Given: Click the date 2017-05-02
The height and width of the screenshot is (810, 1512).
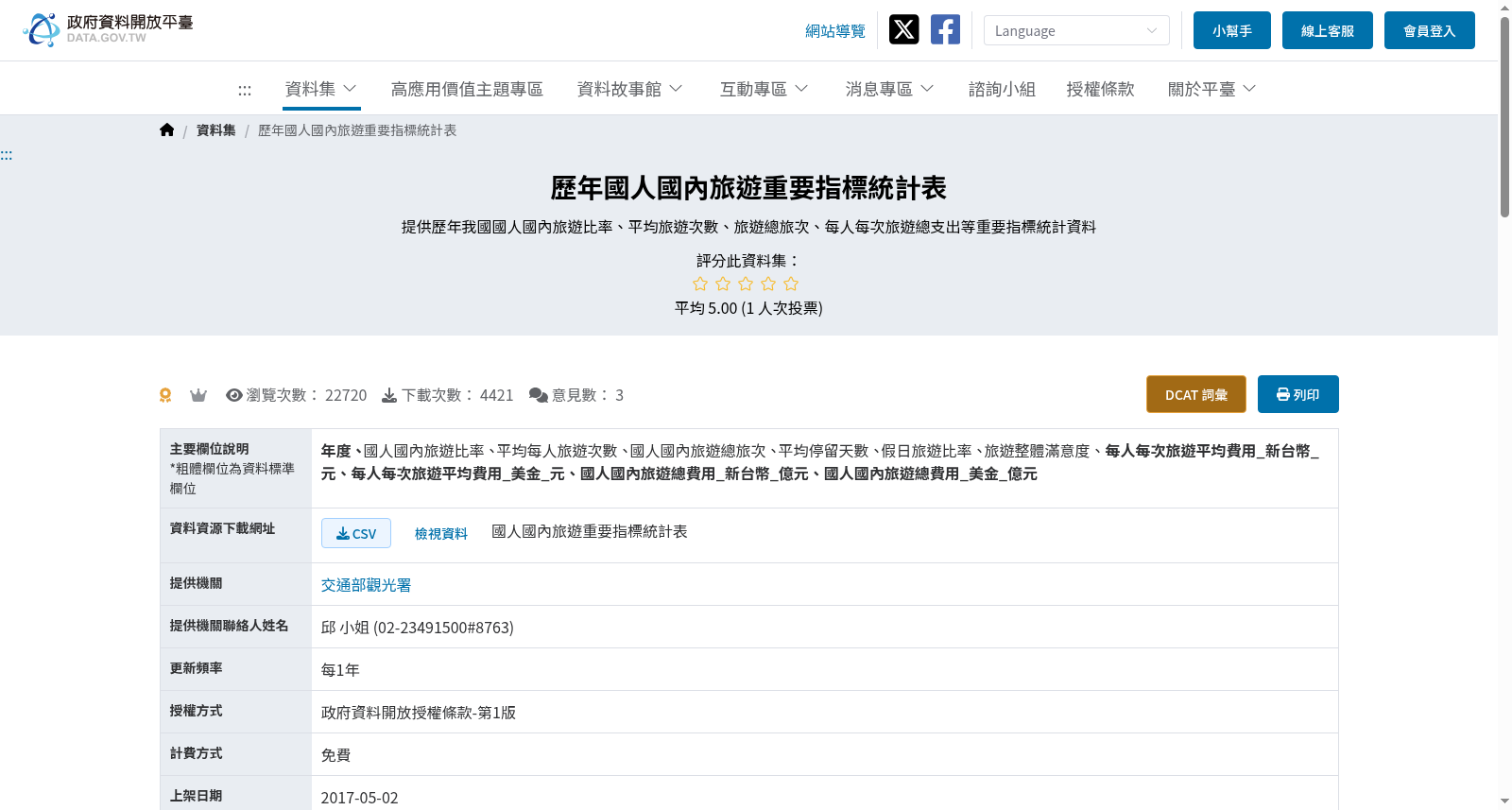Looking at the screenshot, I should 360,798.
